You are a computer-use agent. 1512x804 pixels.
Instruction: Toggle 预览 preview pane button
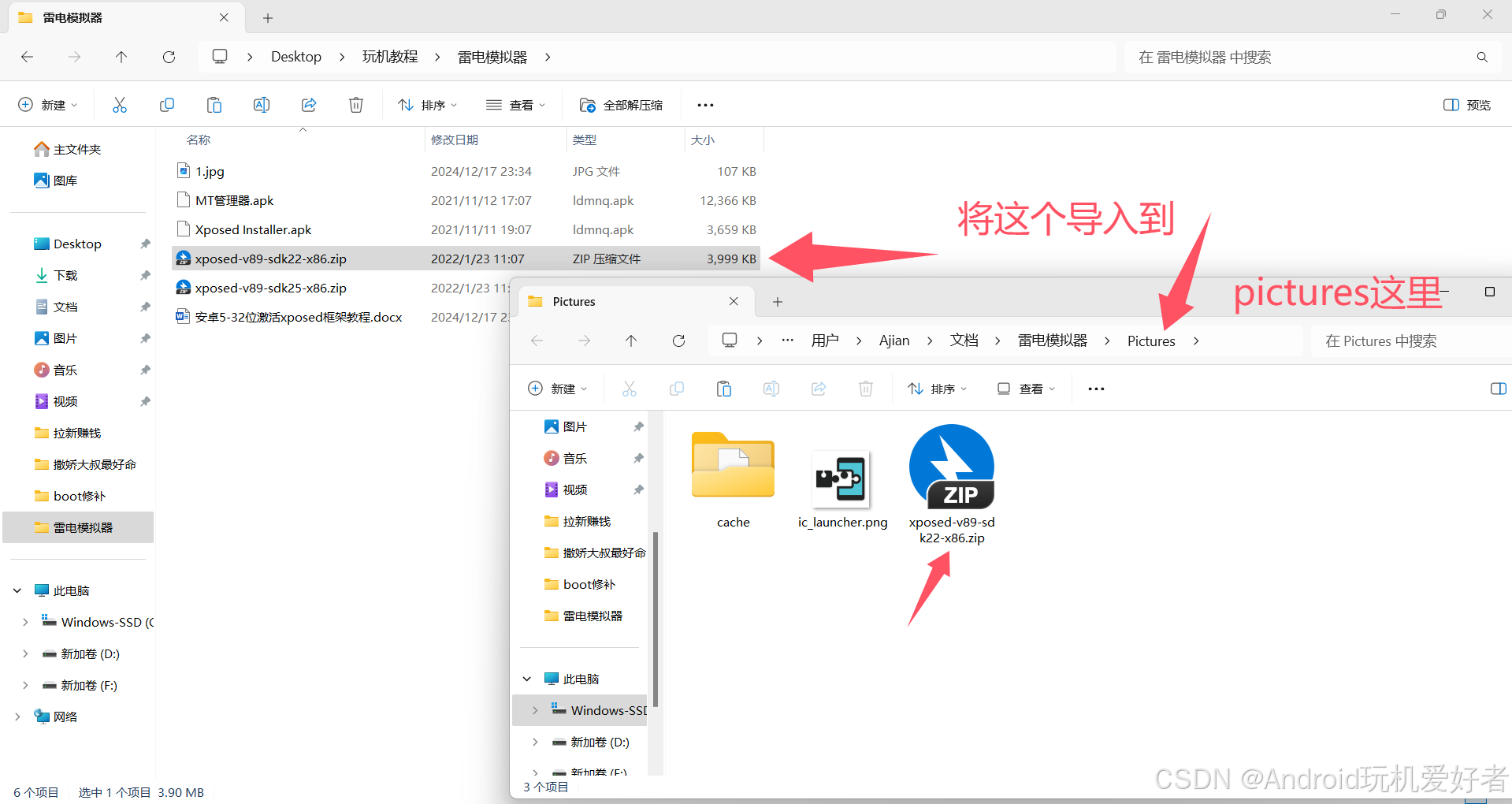(1467, 105)
